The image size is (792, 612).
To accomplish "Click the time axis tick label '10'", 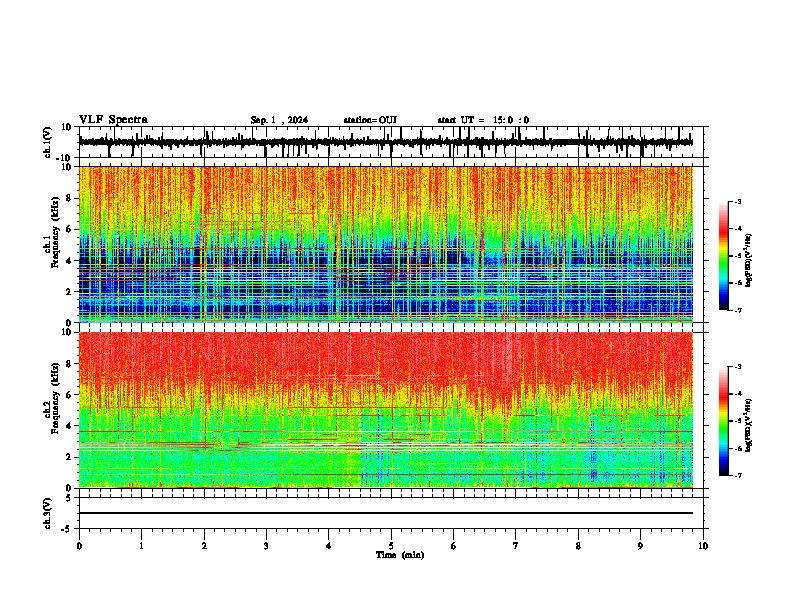I will (703, 546).
